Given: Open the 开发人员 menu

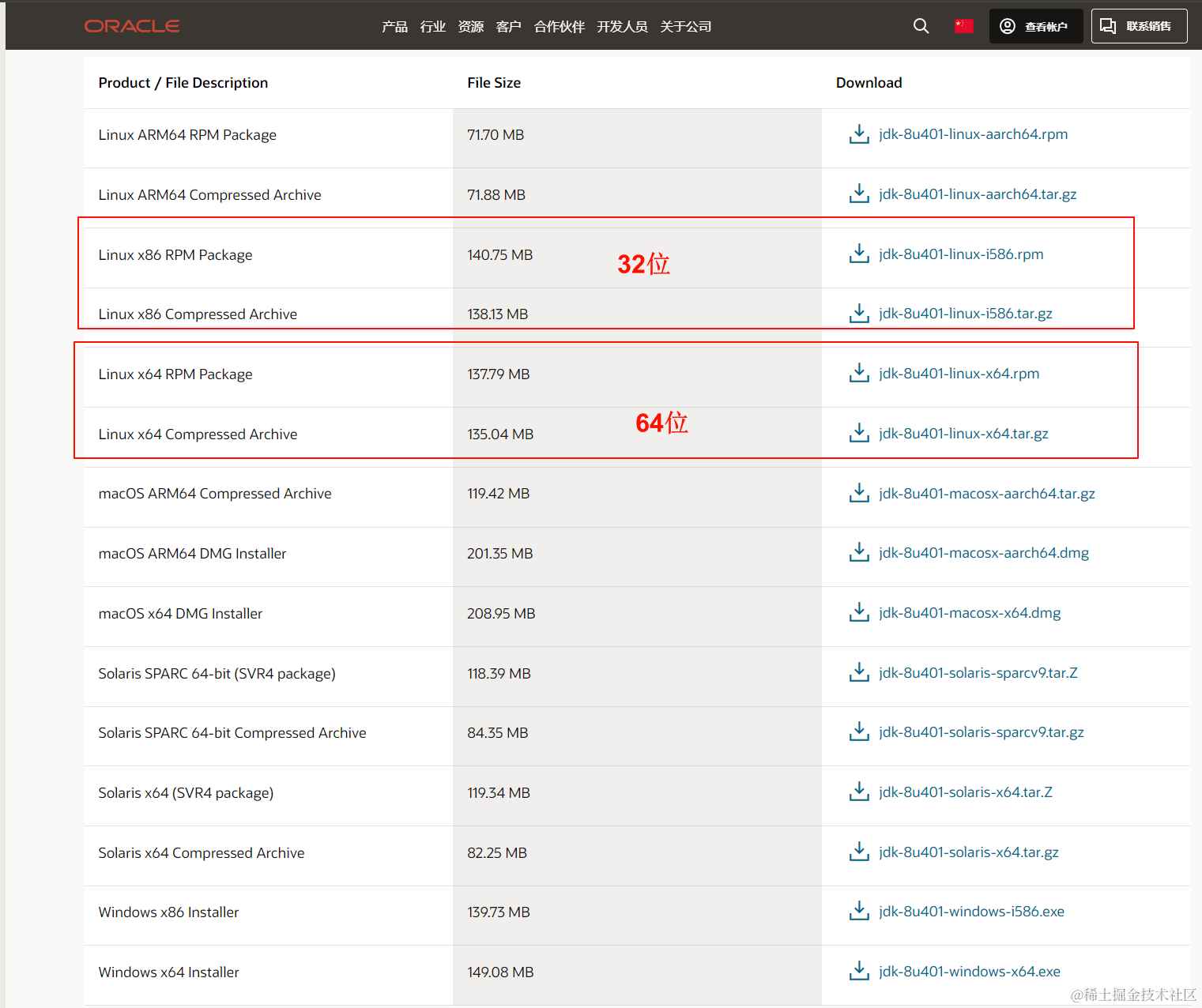Looking at the screenshot, I should click(x=623, y=27).
